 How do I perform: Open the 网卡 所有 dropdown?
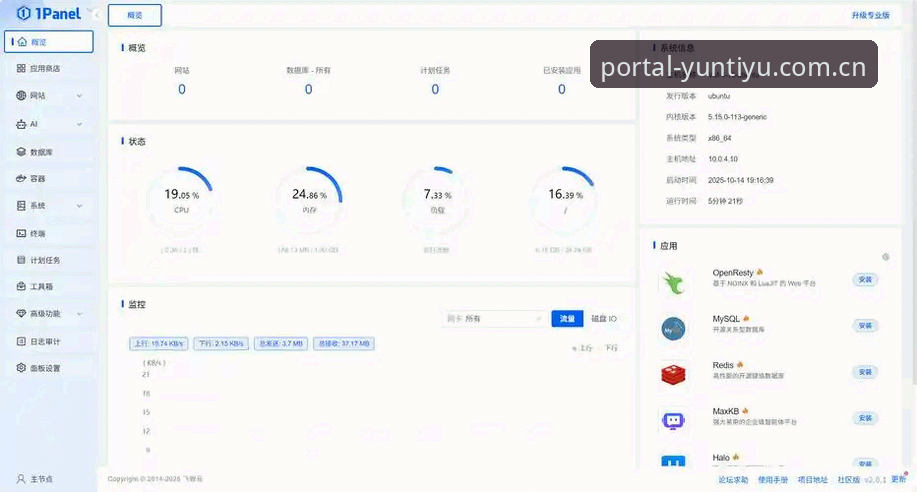coord(494,319)
